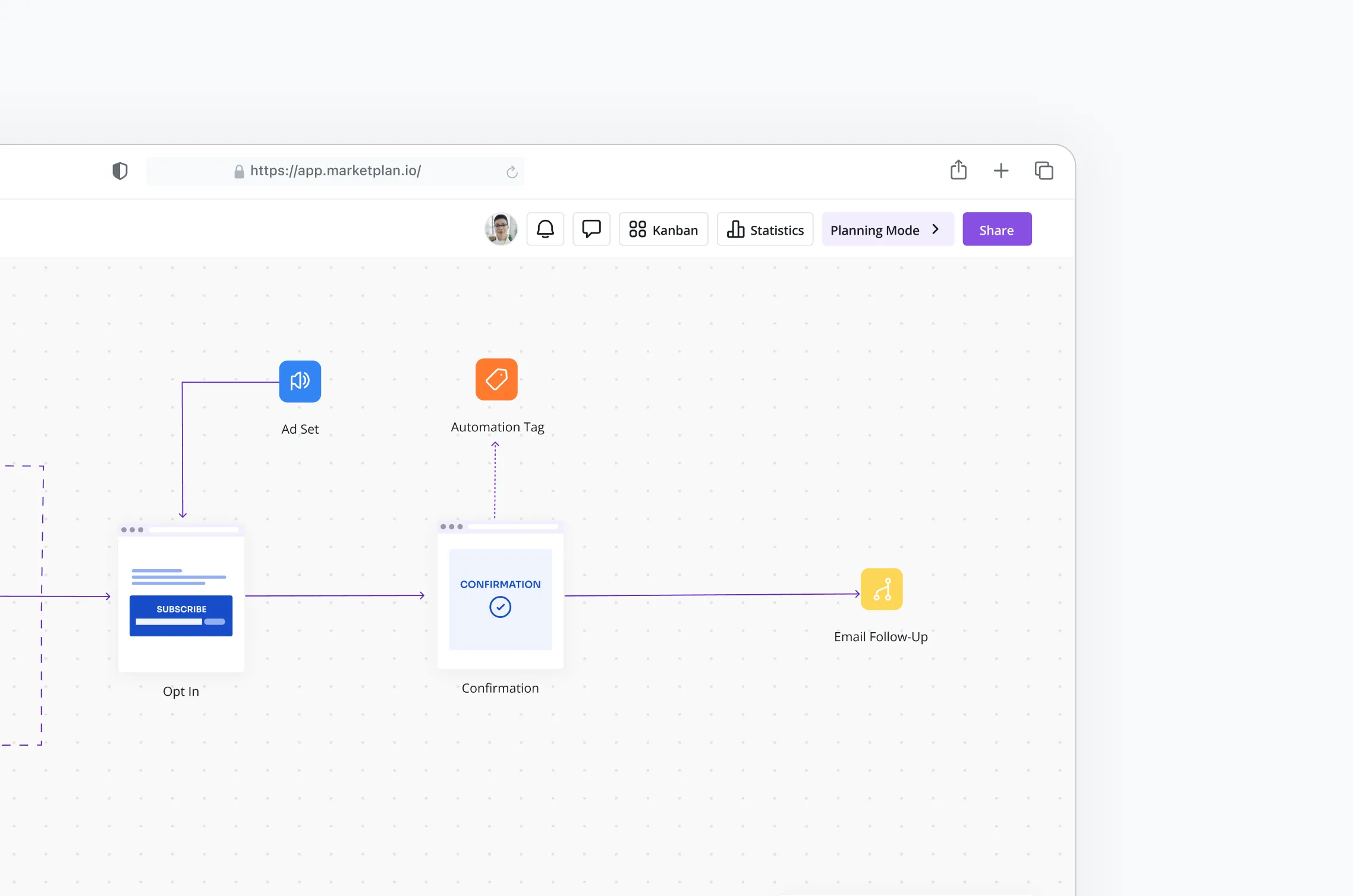Expand the Planning Mode chevron
1353x896 pixels.
pos(936,229)
